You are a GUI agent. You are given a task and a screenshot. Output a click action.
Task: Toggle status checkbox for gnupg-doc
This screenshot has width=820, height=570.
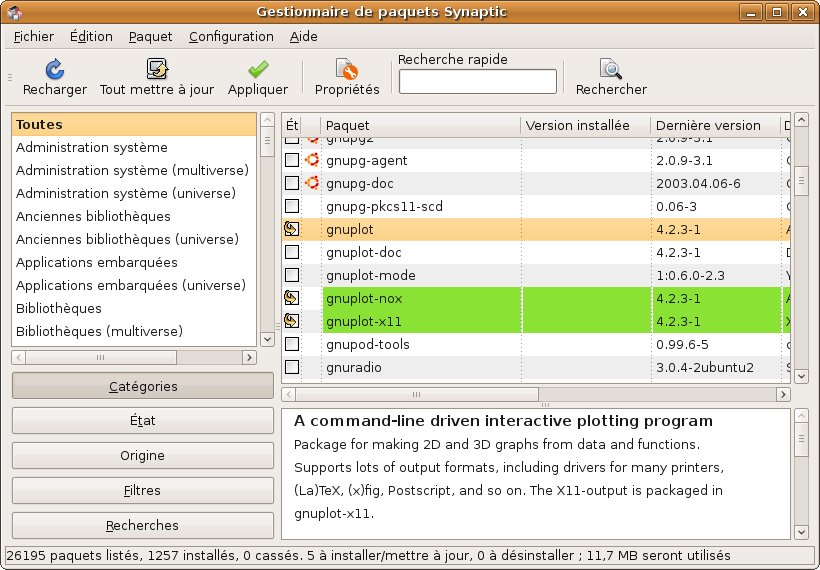coord(292,183)
